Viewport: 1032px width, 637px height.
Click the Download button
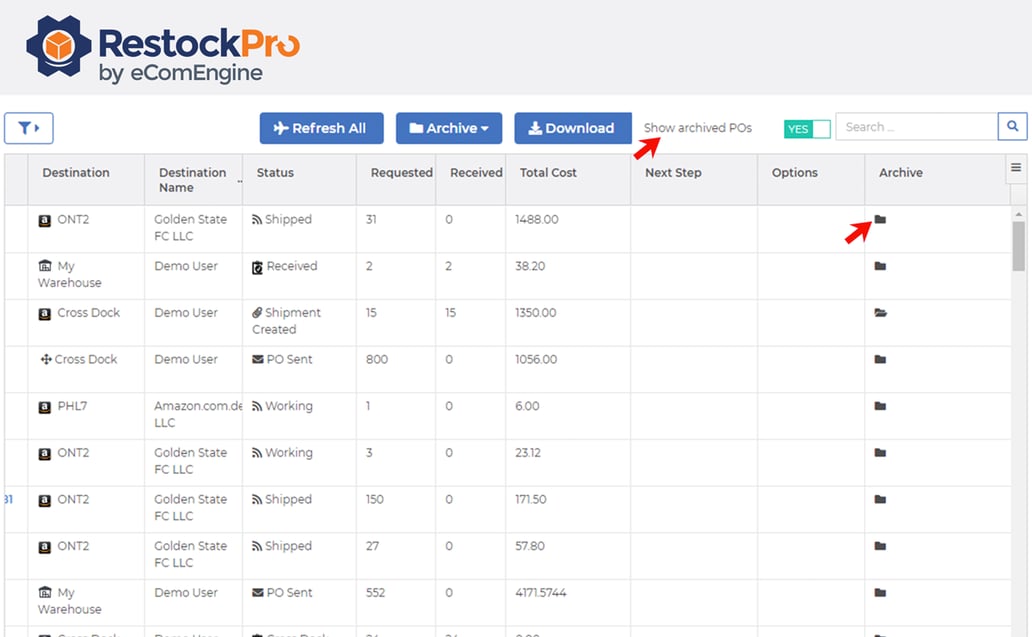point(572,128)
